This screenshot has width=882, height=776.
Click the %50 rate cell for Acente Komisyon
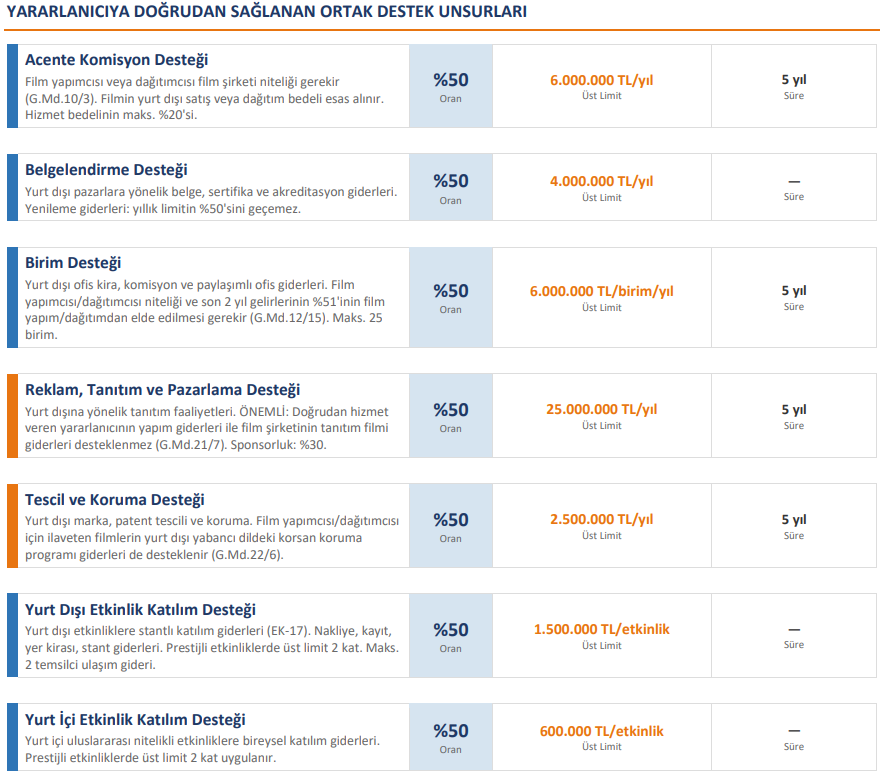coord(450,85)
